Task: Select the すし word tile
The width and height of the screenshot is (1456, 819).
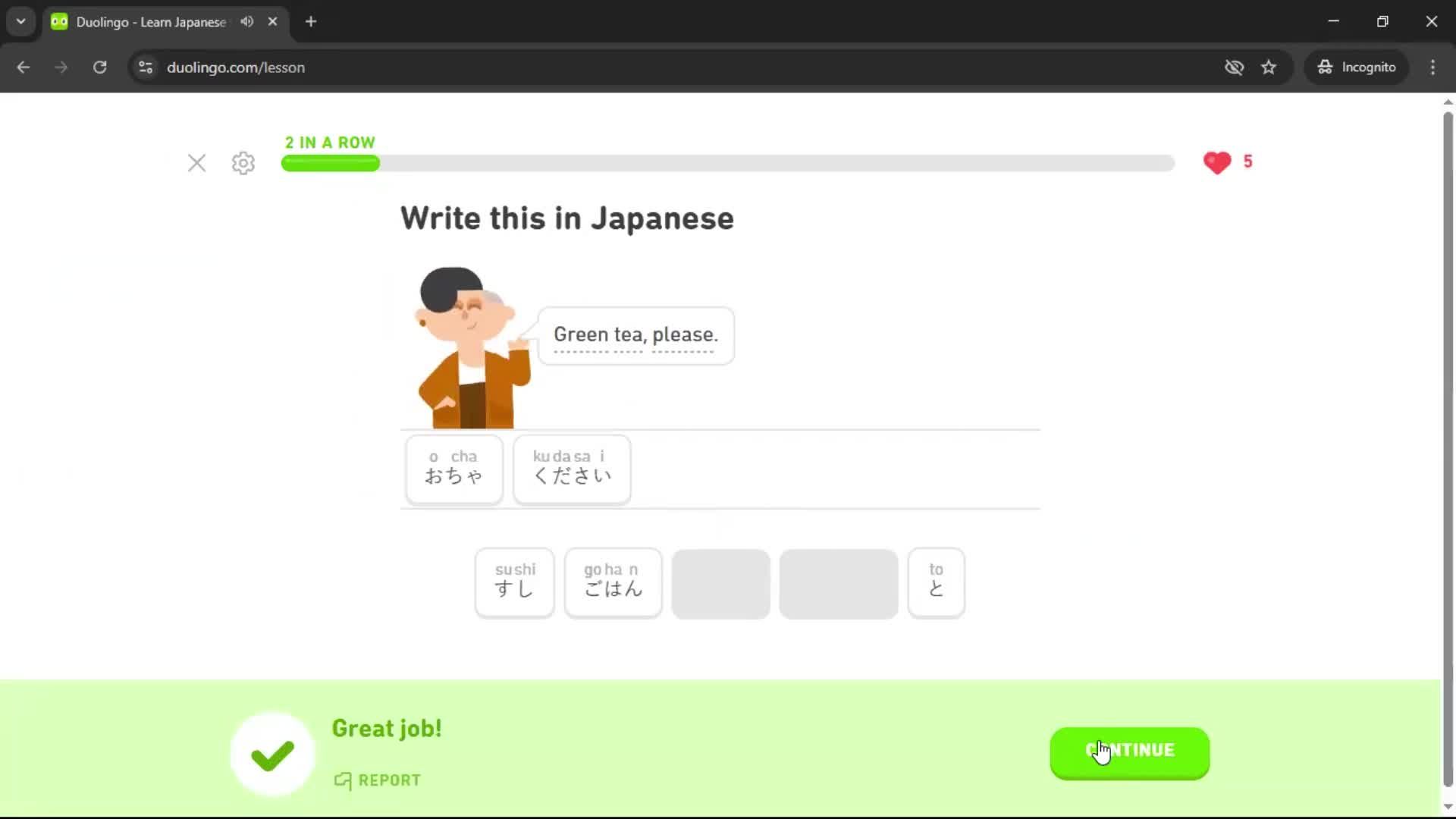Action: [514, 582]
